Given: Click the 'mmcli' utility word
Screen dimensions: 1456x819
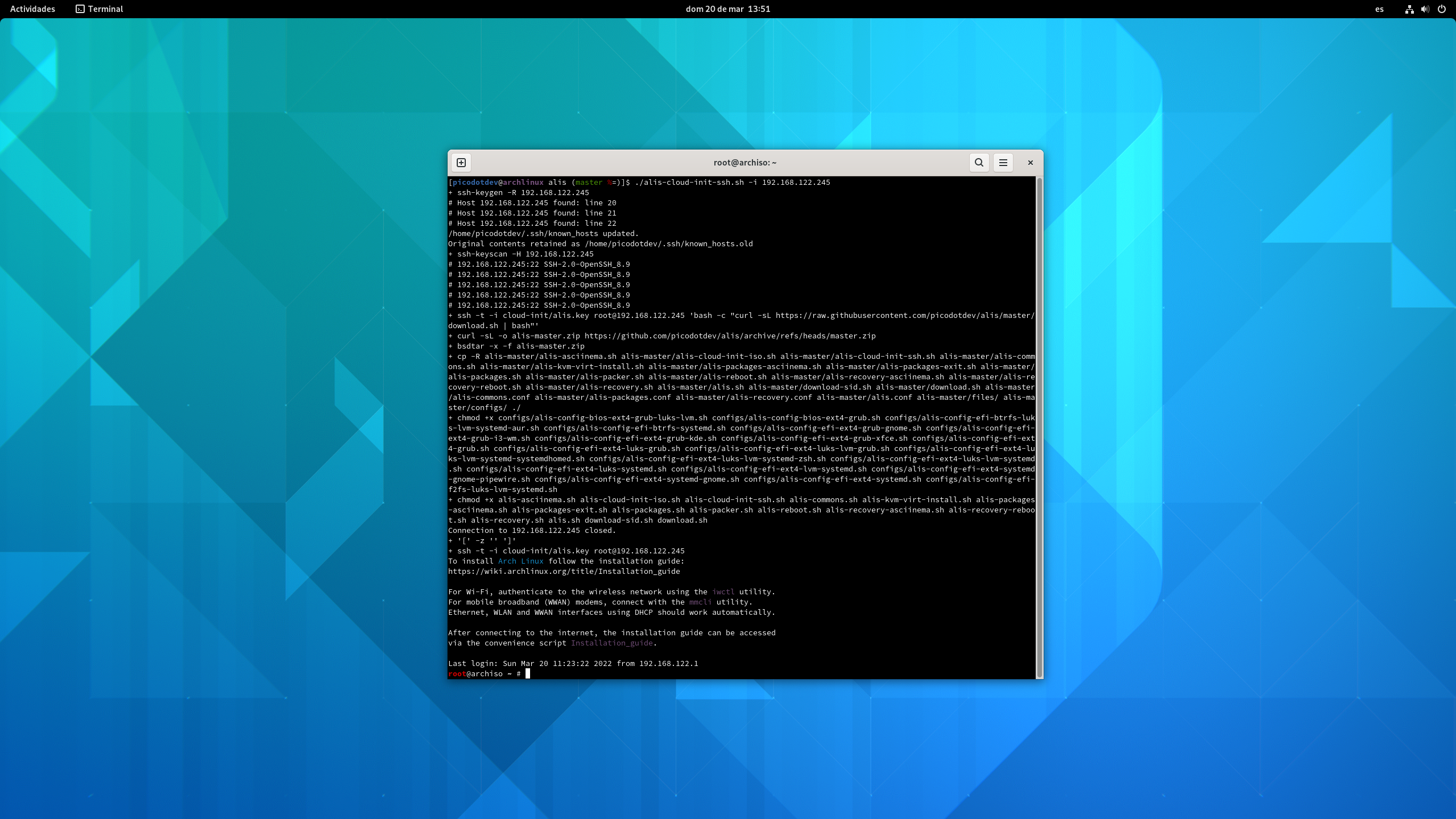Looking at the screenshot, I should pyautogui.click(x=700, y=602).
